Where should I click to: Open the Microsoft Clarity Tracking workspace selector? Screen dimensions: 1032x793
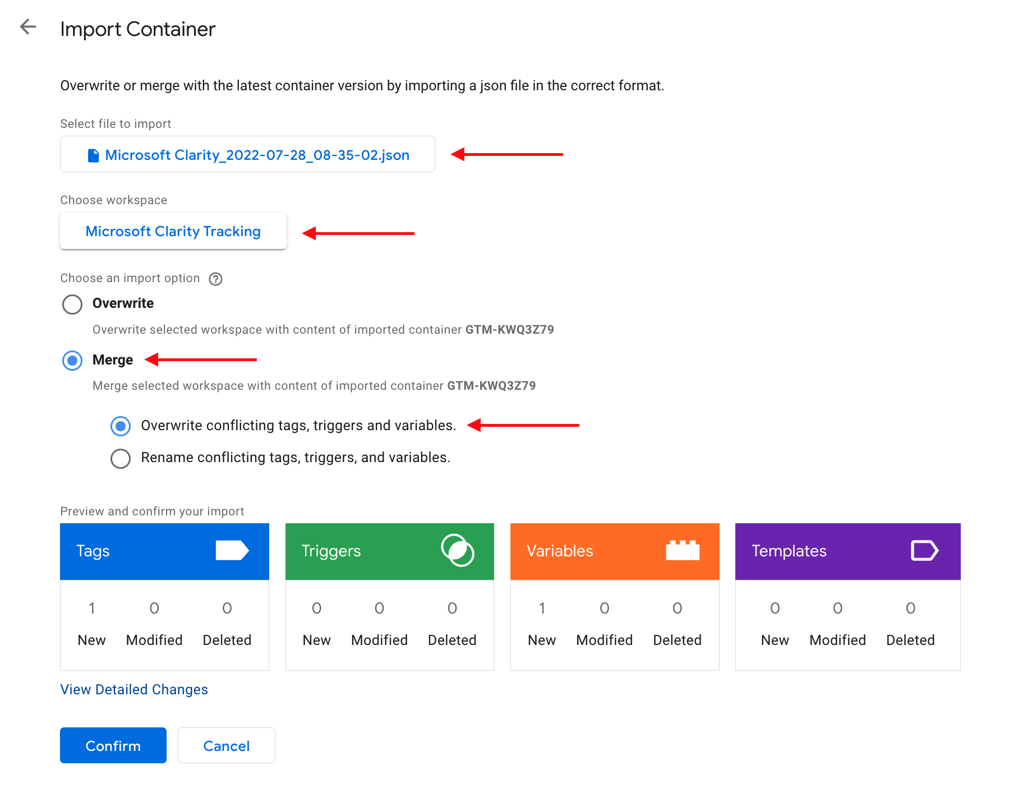pyautogui.click(x=173, y=231)
